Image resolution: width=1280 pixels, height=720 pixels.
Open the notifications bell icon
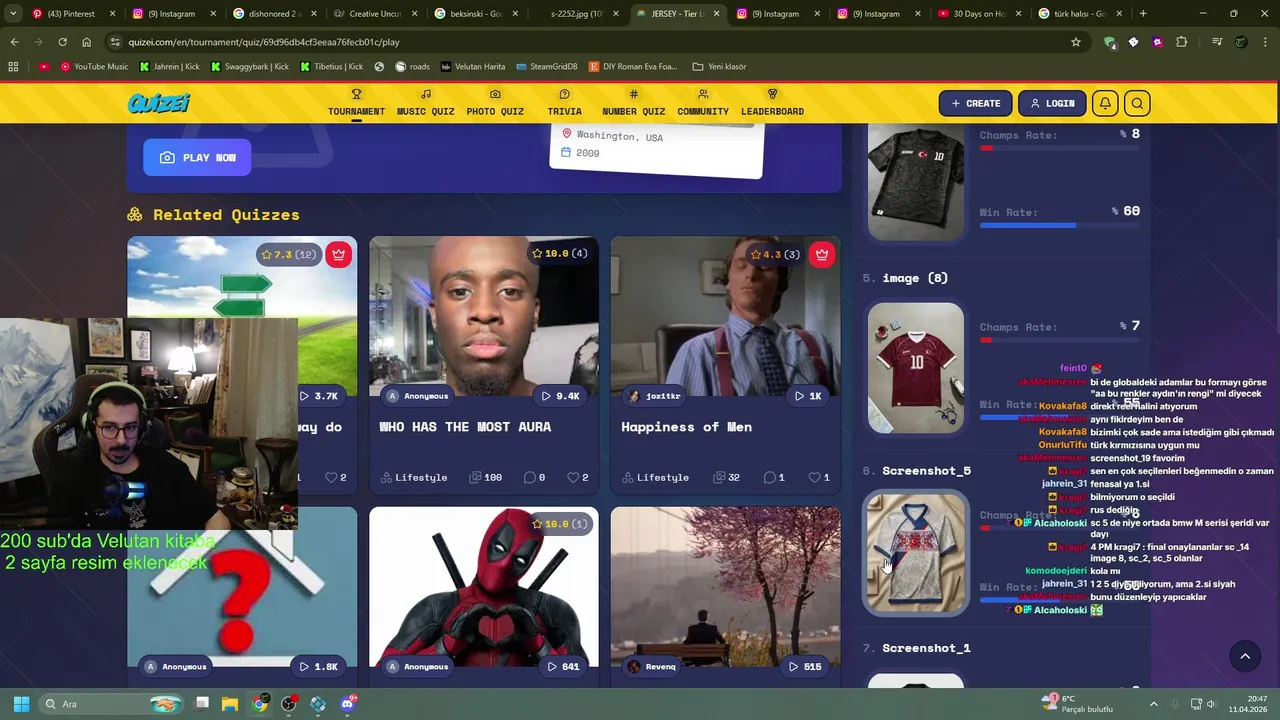1105,103
